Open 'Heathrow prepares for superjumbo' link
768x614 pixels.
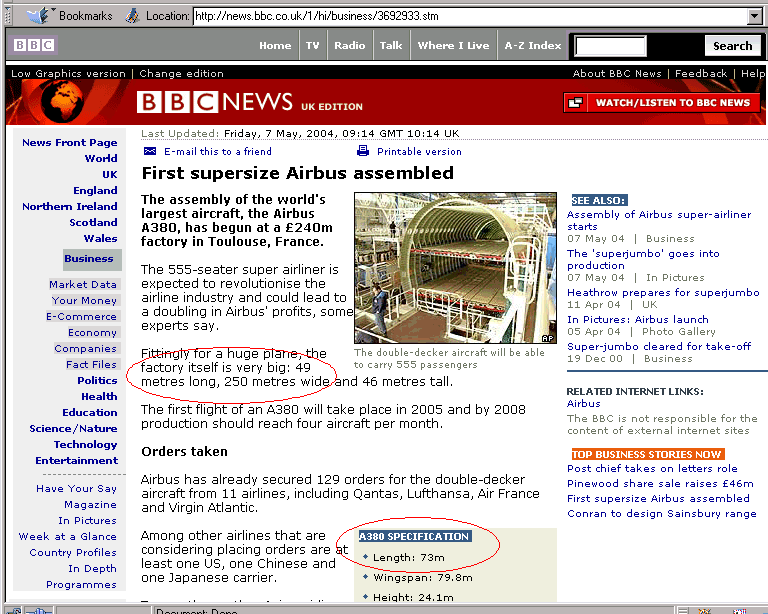tap(663, 293)
